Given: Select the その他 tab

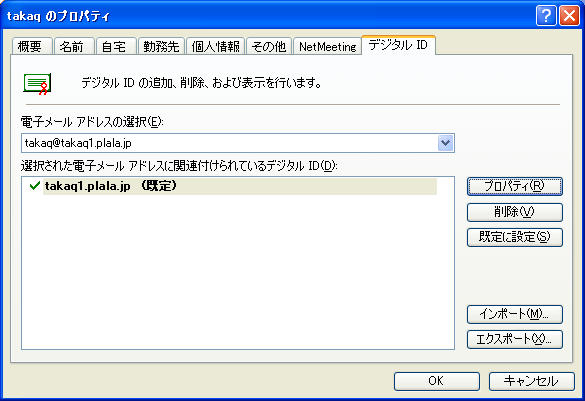Looking at the screenshot, I should [269, 46].
